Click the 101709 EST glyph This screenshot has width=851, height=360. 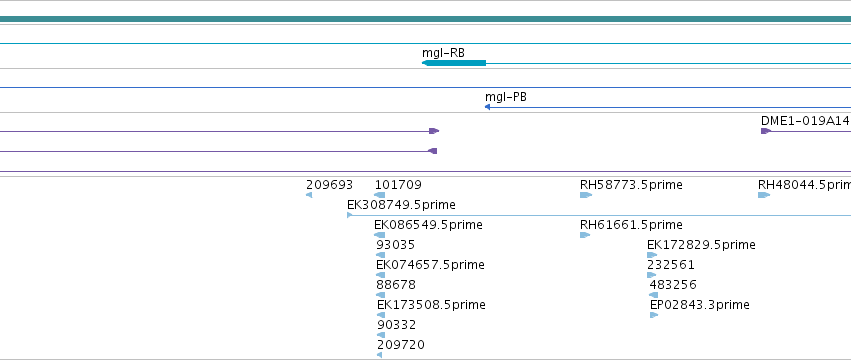[x=380, y=195]
